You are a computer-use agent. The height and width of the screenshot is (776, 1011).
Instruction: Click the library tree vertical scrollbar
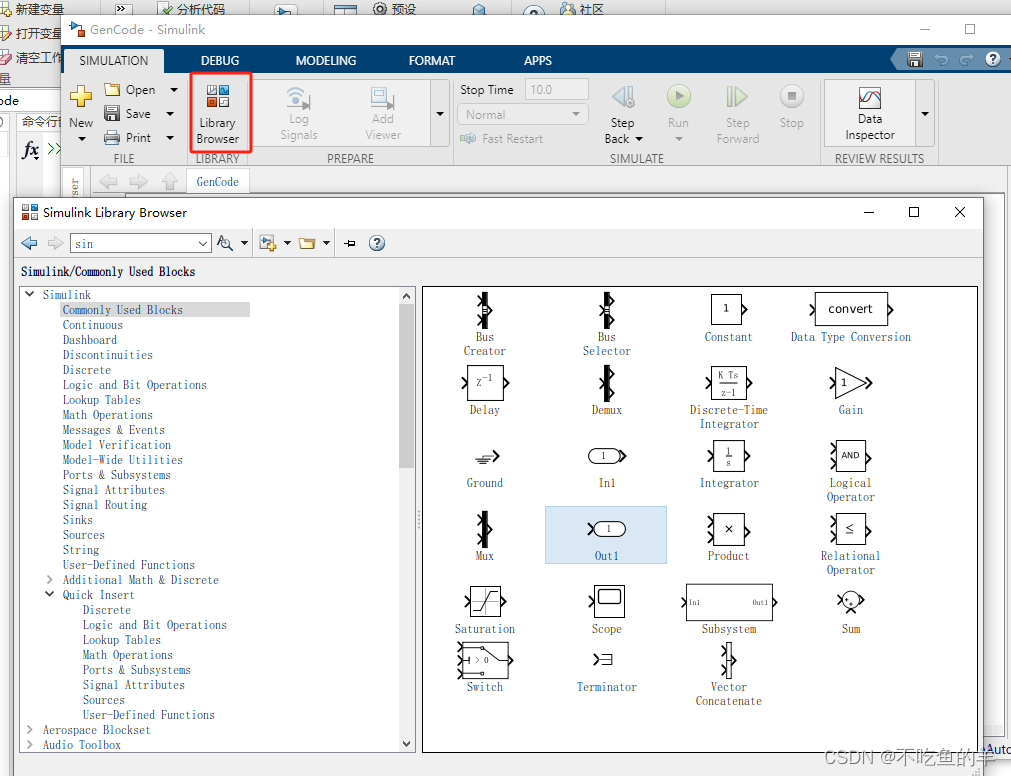[x=406, y=387]
